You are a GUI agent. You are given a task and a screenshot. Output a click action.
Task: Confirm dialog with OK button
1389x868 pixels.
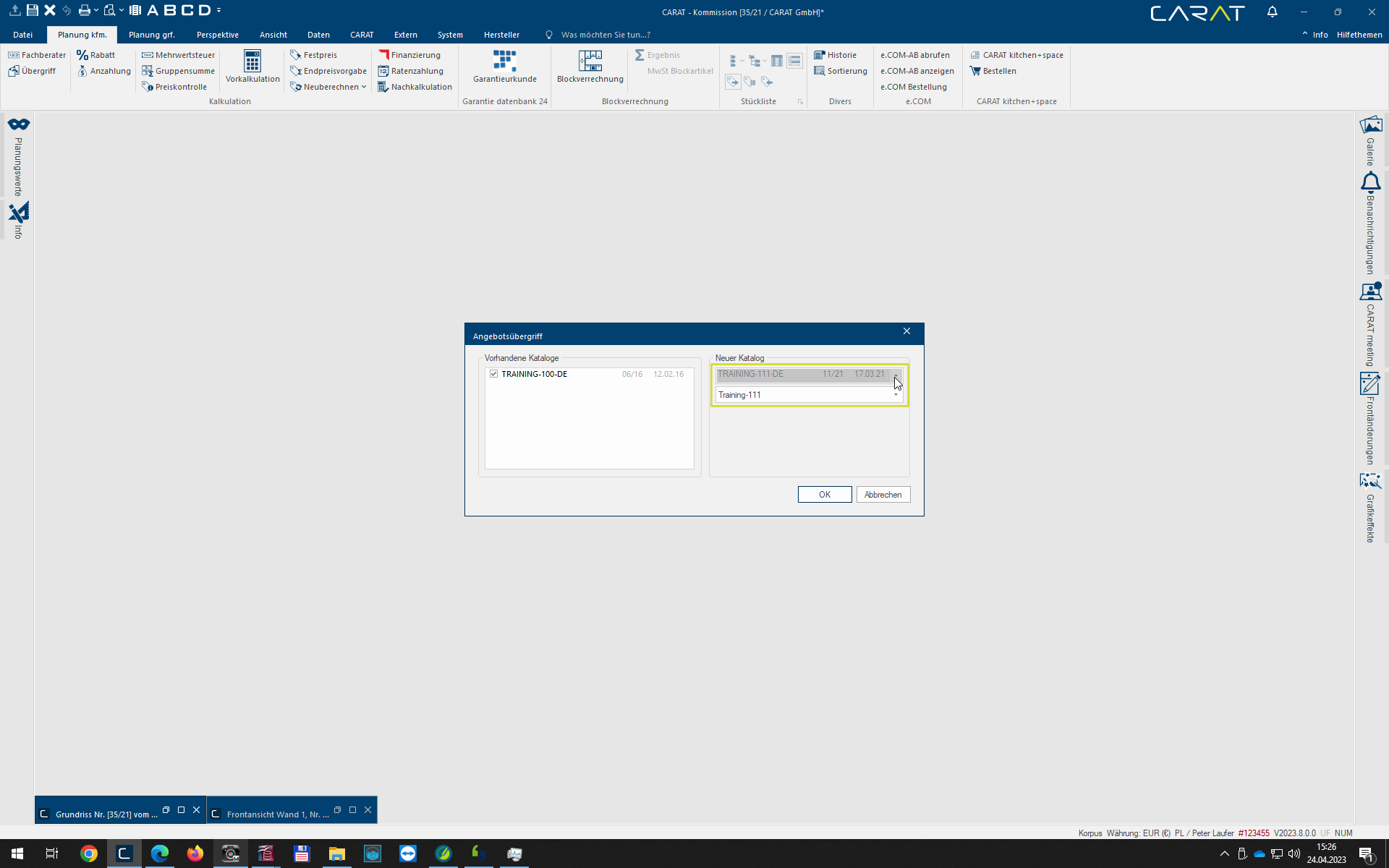[x=824, y=495]
